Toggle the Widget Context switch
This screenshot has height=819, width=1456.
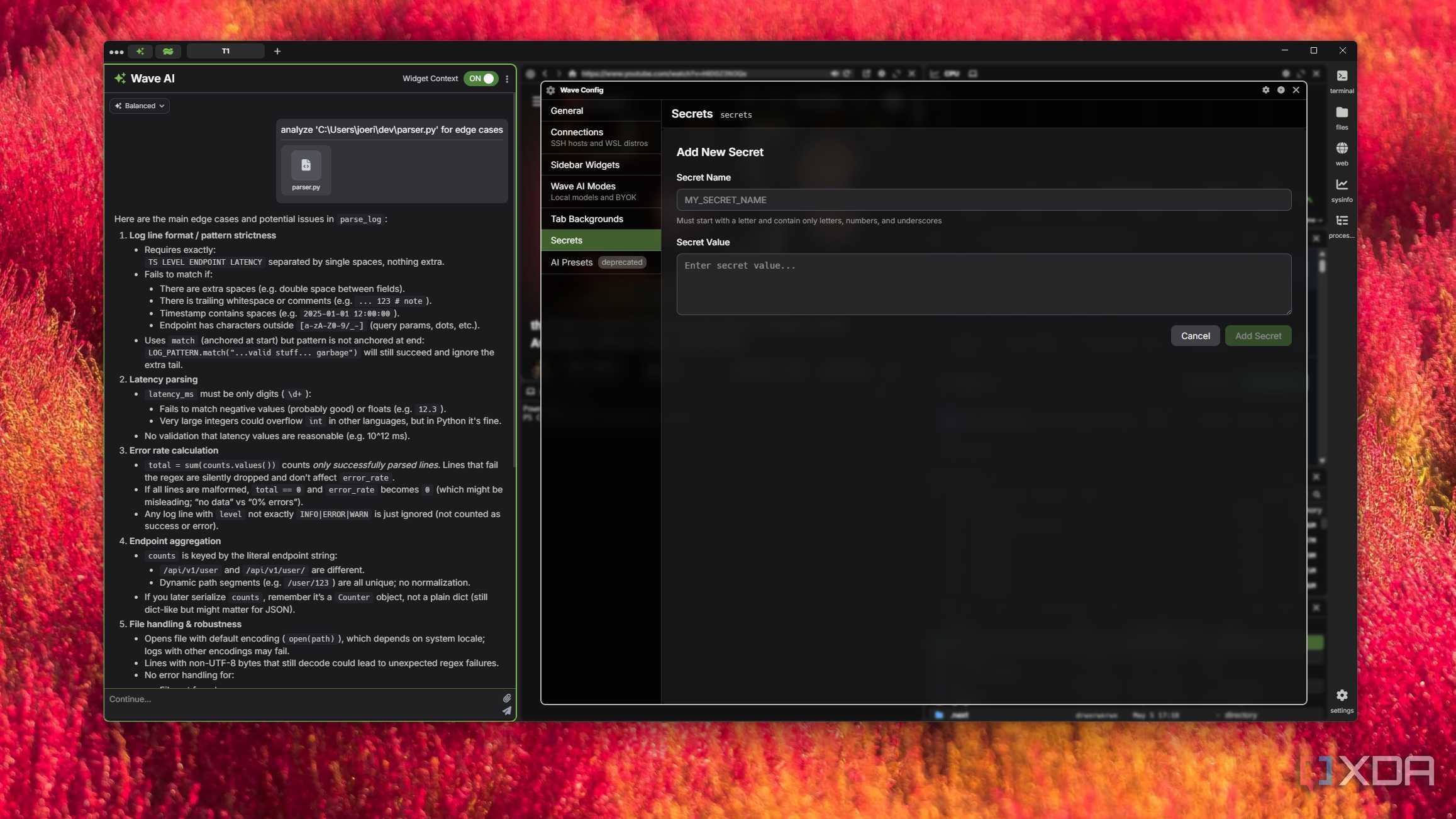[481, 79]
